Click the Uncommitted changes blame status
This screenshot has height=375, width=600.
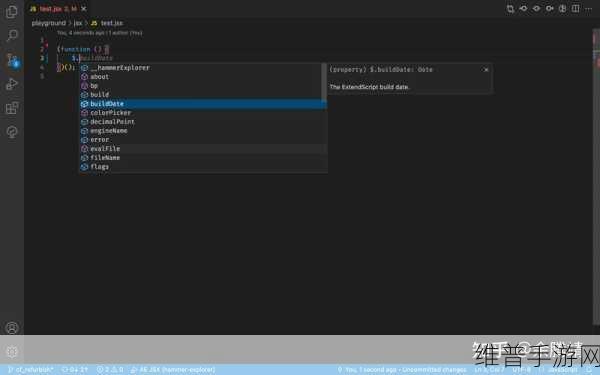(403, 370)
